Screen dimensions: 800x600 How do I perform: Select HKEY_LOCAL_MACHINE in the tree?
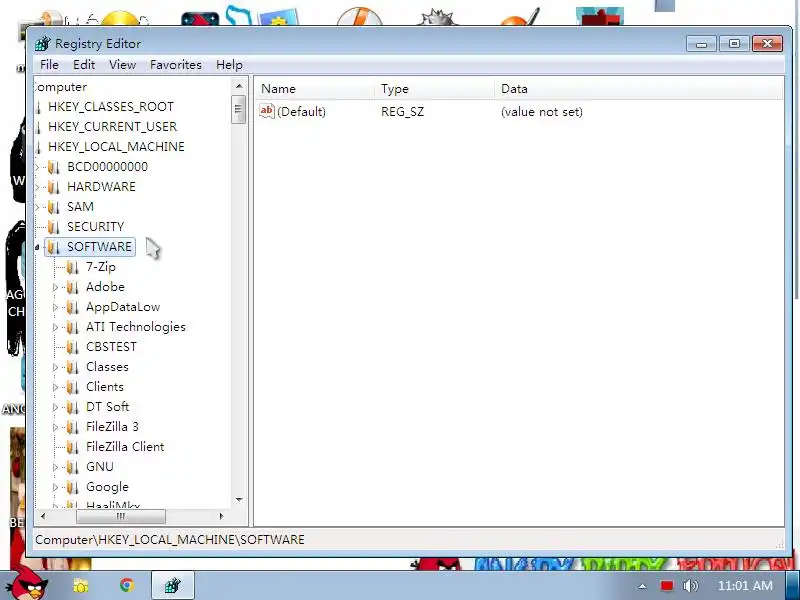[116, 147]
